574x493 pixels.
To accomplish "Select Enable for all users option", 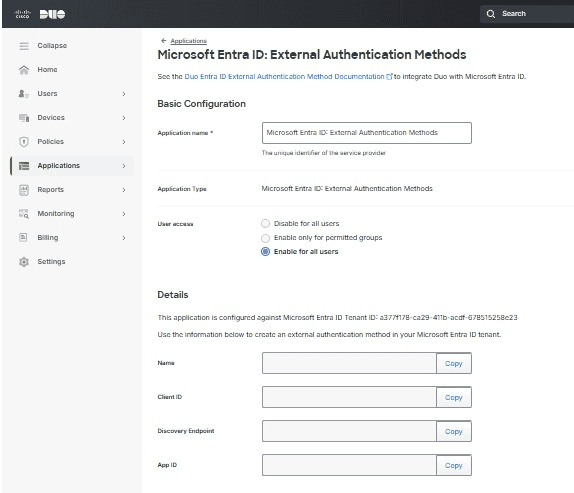I will pos(265,252).
